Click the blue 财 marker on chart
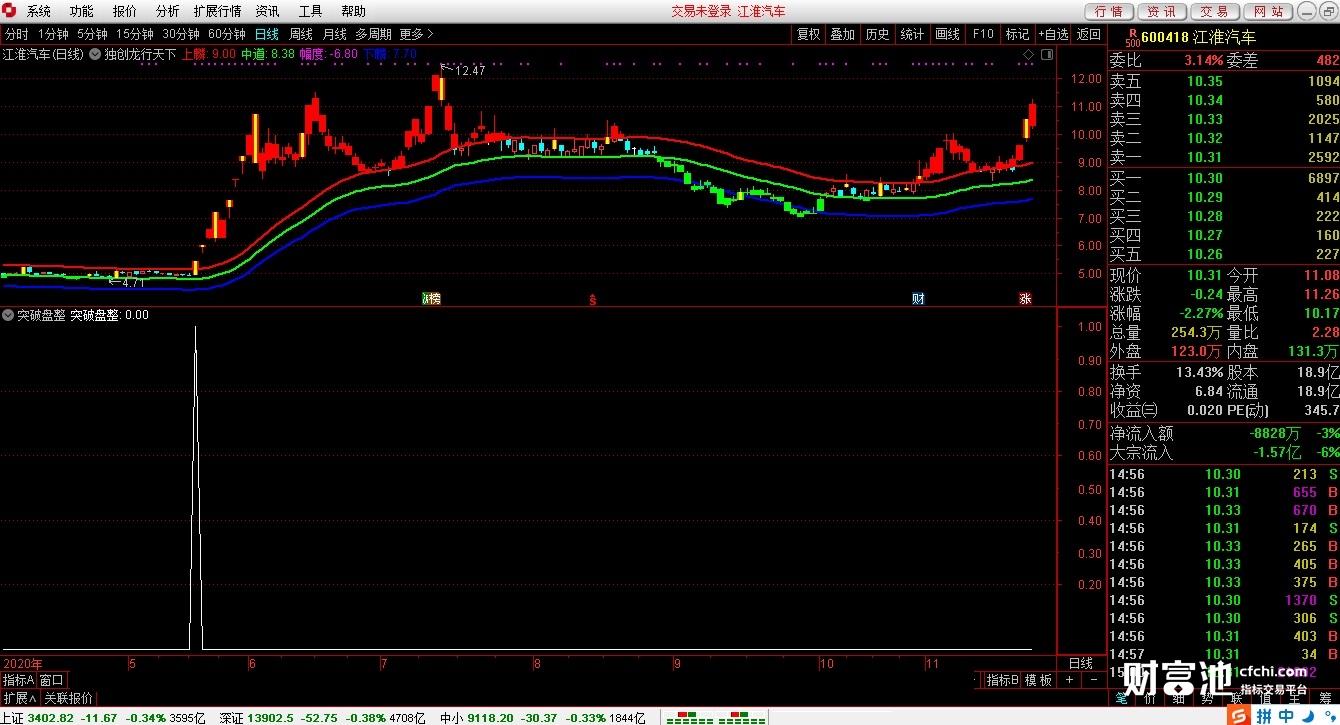This screenshot has height=725, width=1340. point(918,298)
